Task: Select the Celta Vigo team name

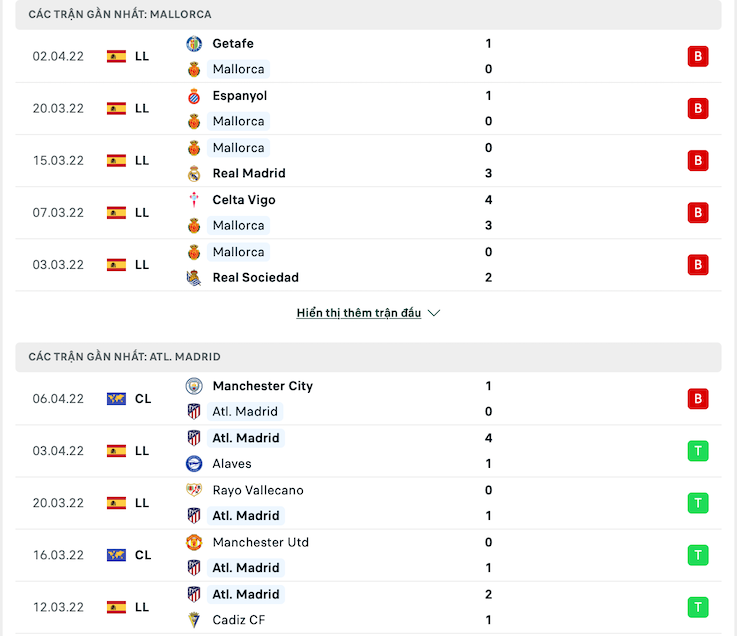Action: point(244,200)
